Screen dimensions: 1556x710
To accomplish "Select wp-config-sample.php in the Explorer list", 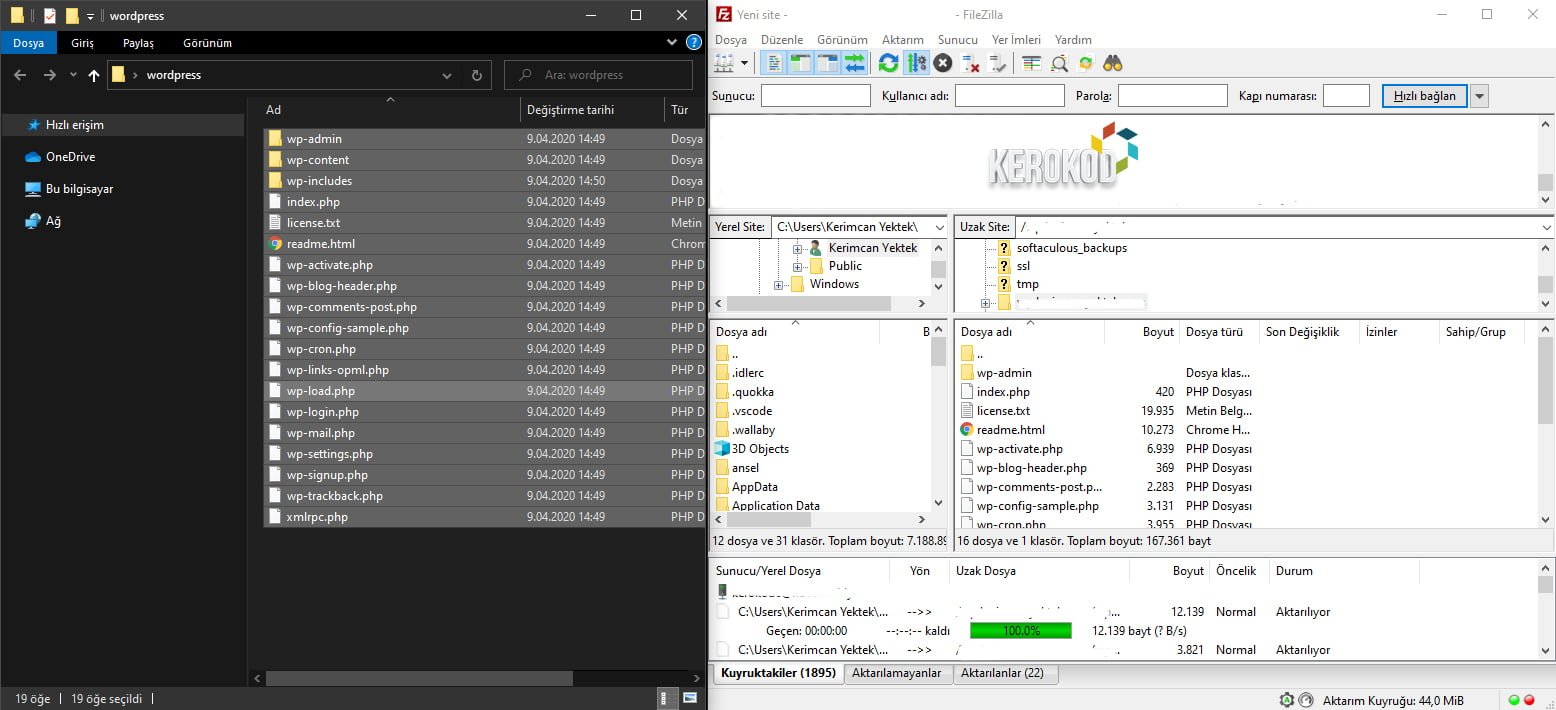I will click(x=484, y=328).
